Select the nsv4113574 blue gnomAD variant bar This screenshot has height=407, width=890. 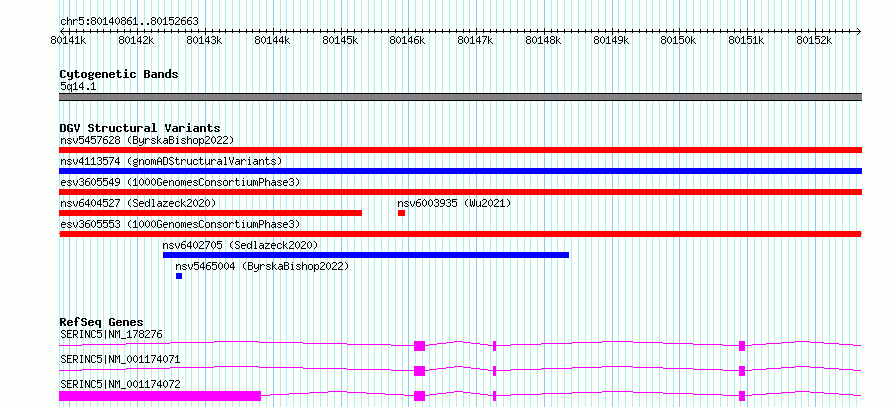[x=460, y=171]
